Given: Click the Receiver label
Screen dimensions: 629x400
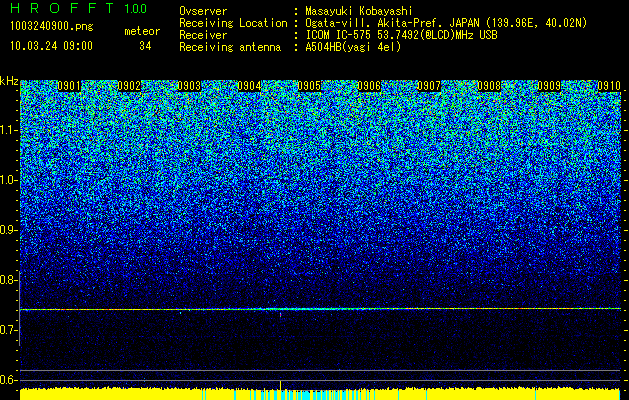Looking at the screenshot, I should (203, 35).
